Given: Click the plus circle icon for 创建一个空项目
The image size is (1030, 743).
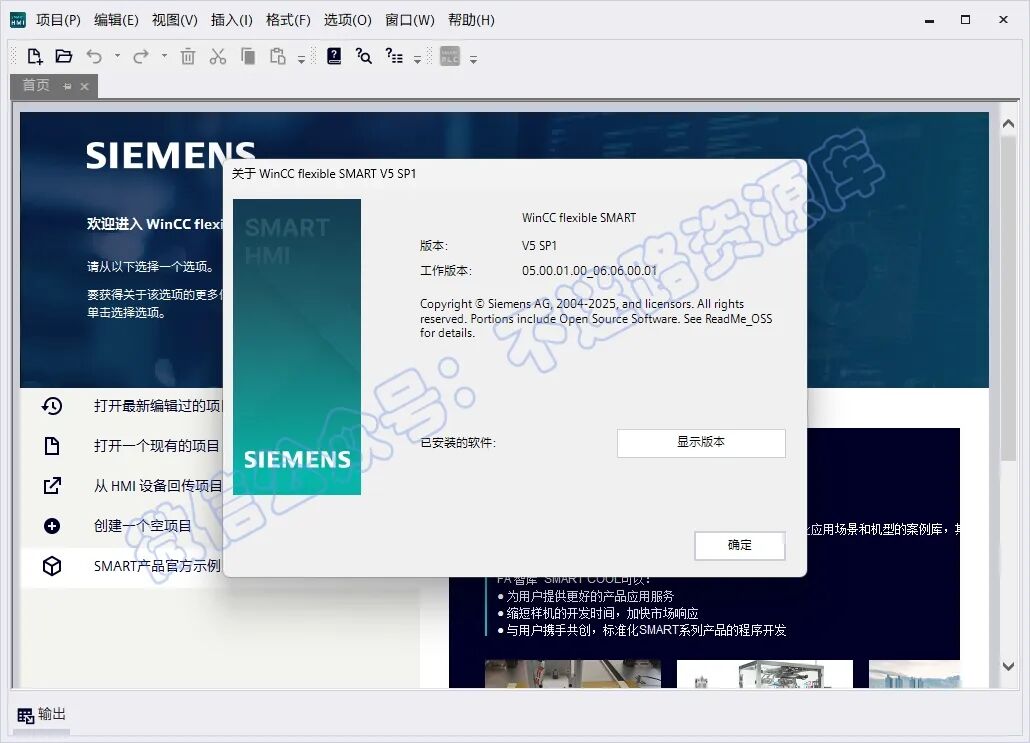Looking at the screenshot, I should click(52, 526).
